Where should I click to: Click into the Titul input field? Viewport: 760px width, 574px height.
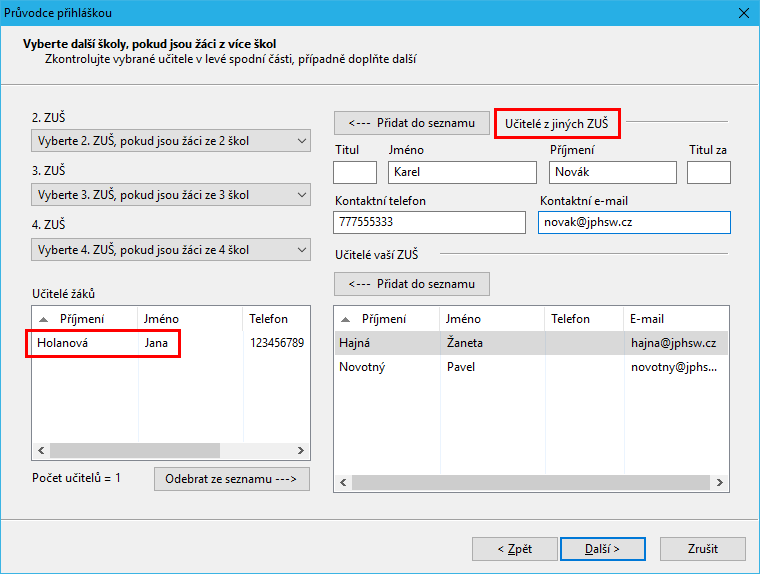click(x=354, y=172)
